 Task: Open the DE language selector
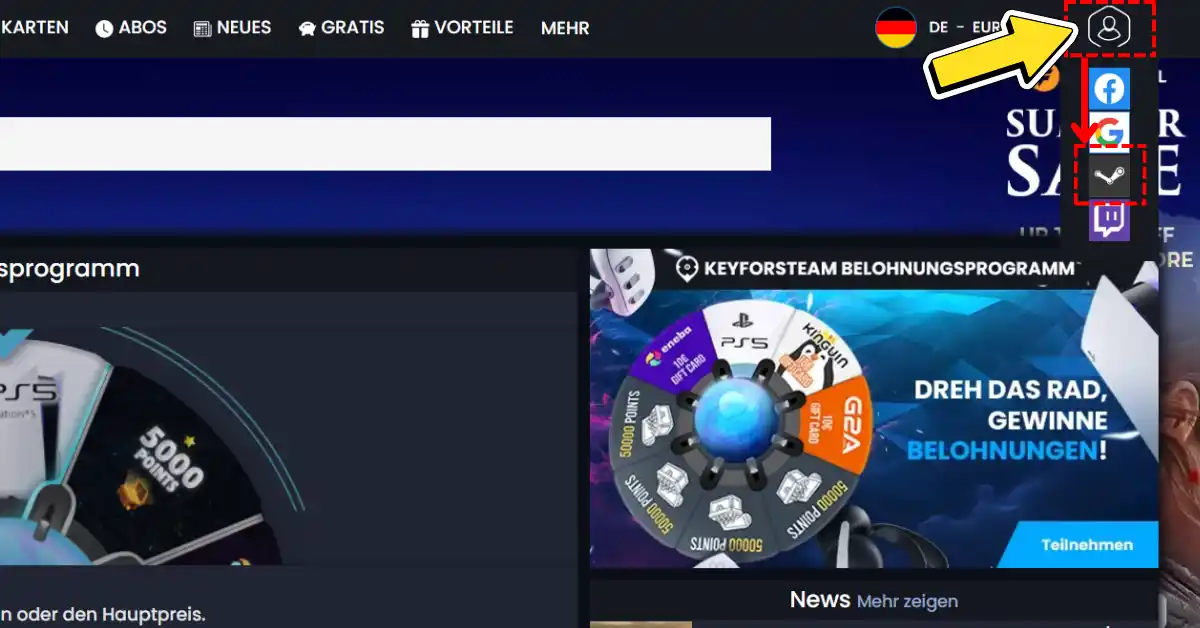click(937, 27)
